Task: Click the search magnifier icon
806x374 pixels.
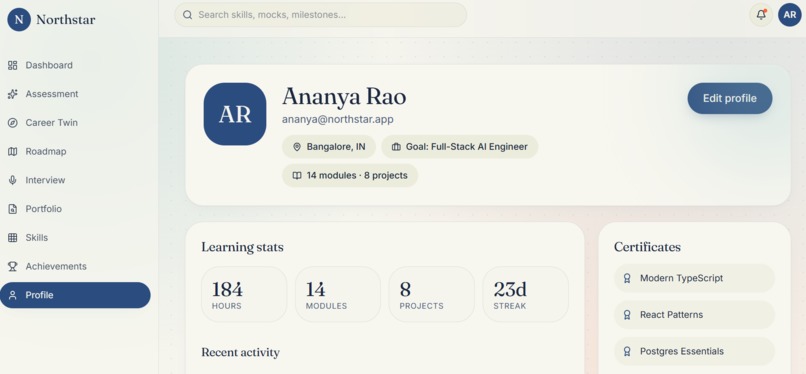Action: 188,15
